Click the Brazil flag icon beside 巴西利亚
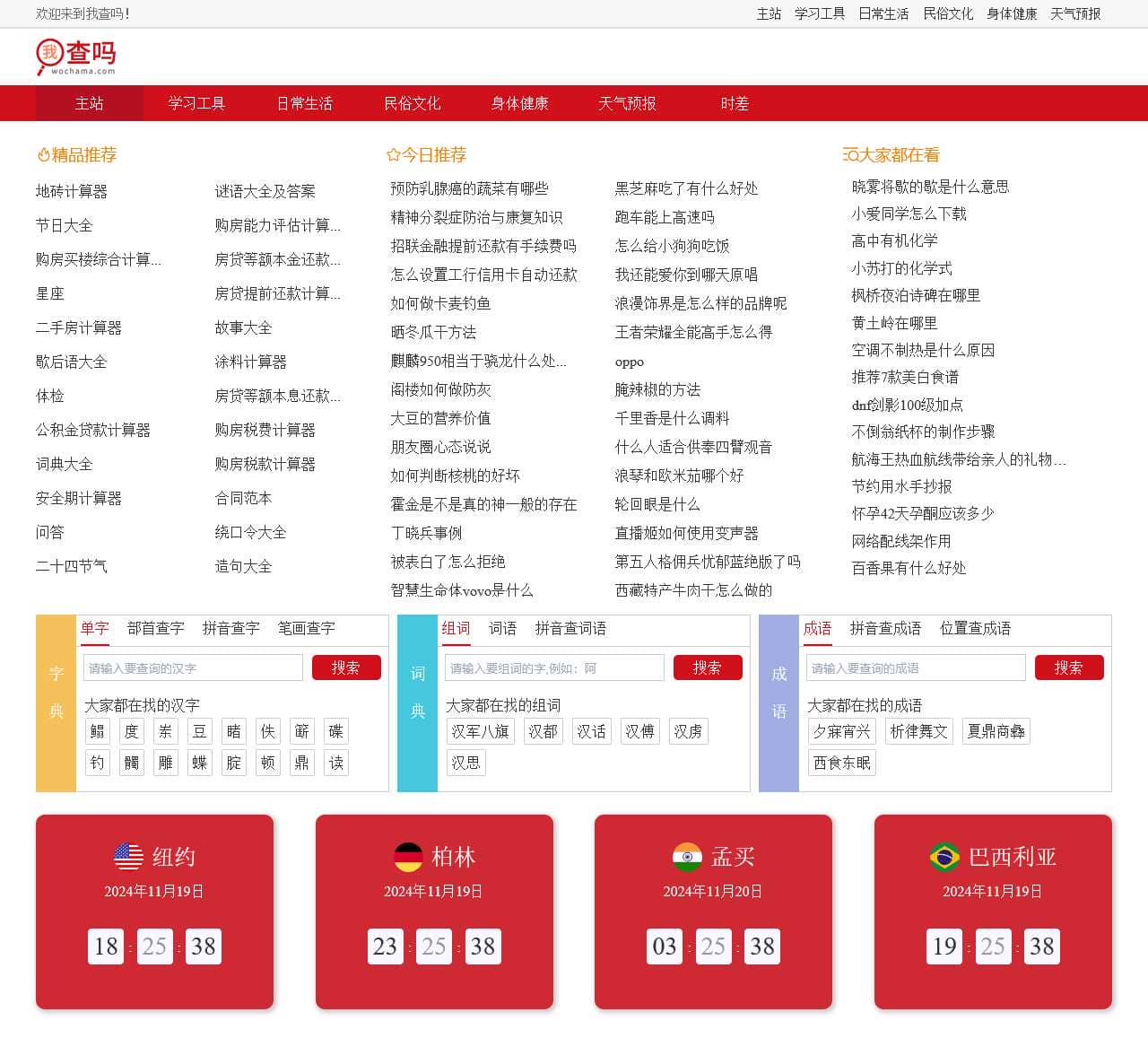The height and width of the screenshot is (1047, 1148). click(944, 857)
